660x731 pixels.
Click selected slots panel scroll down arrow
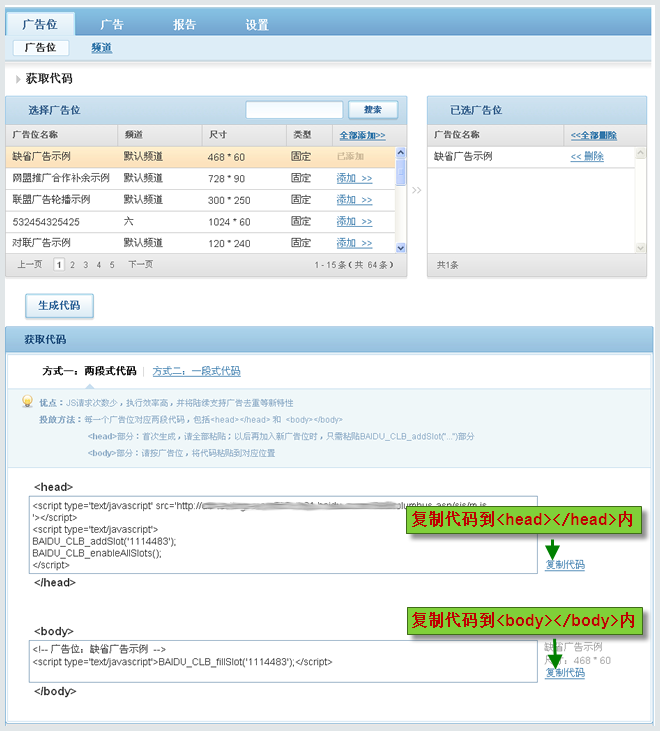(641, 248)
